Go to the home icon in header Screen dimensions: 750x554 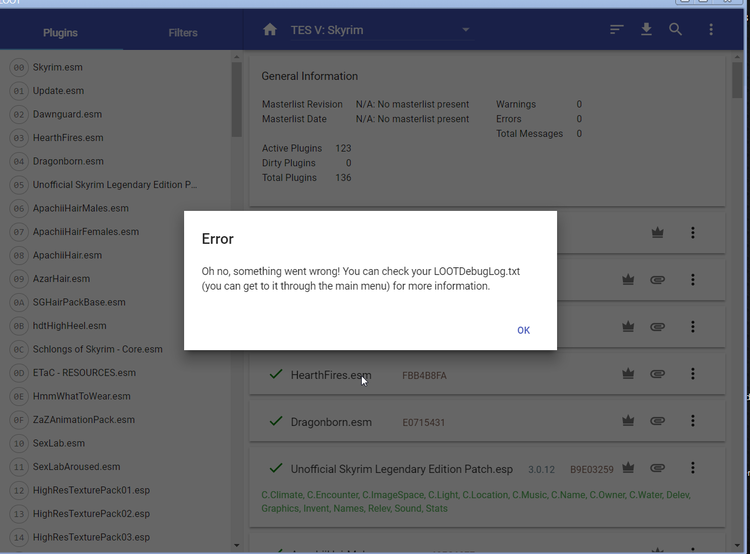coord(270,30)
